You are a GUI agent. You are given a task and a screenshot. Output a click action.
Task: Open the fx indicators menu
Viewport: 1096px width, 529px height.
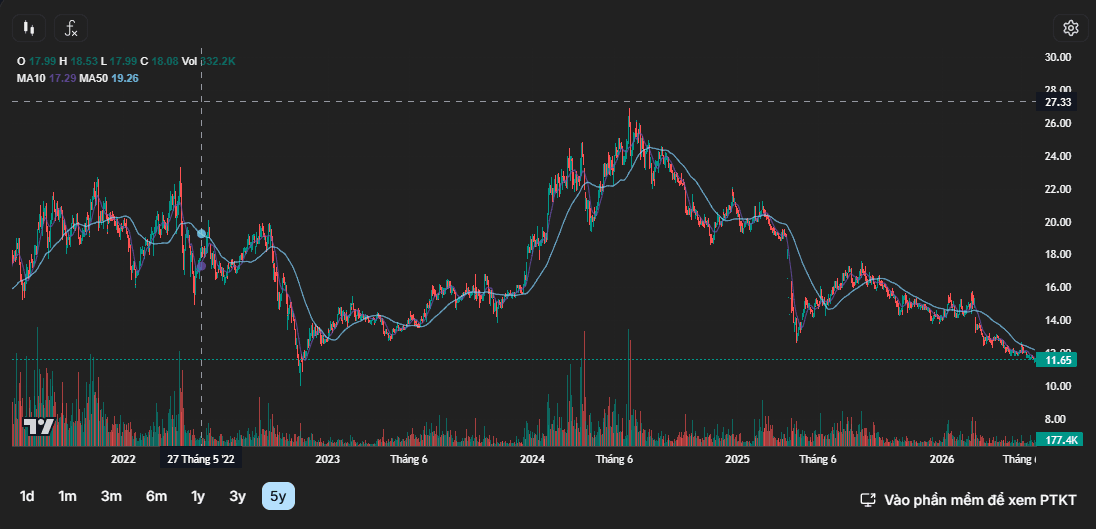tap(71, 28)
